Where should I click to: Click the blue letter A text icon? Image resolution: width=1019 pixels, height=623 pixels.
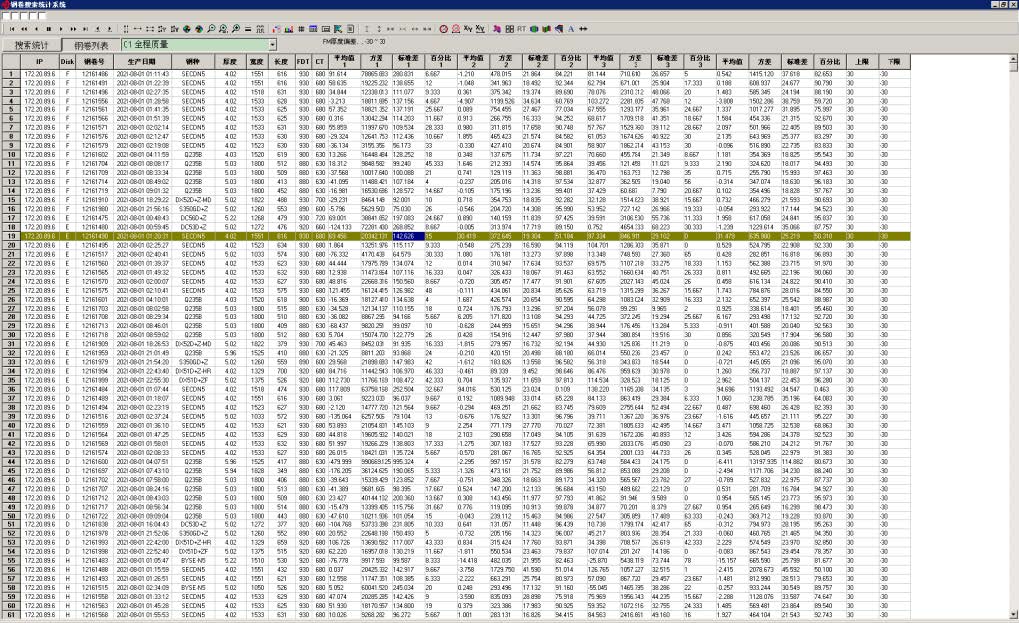pos(571,29)
